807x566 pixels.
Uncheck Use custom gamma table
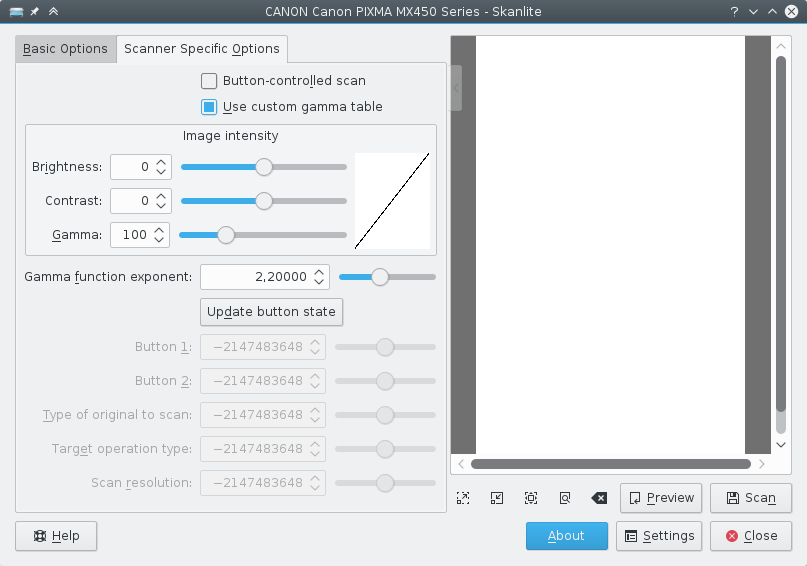coord(209,107)
